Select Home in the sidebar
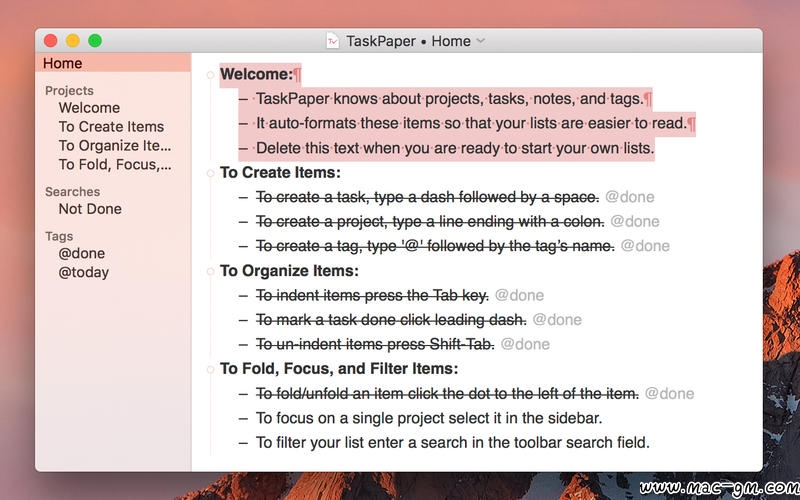This screenshot has width=800, height=500. point(113,63)
